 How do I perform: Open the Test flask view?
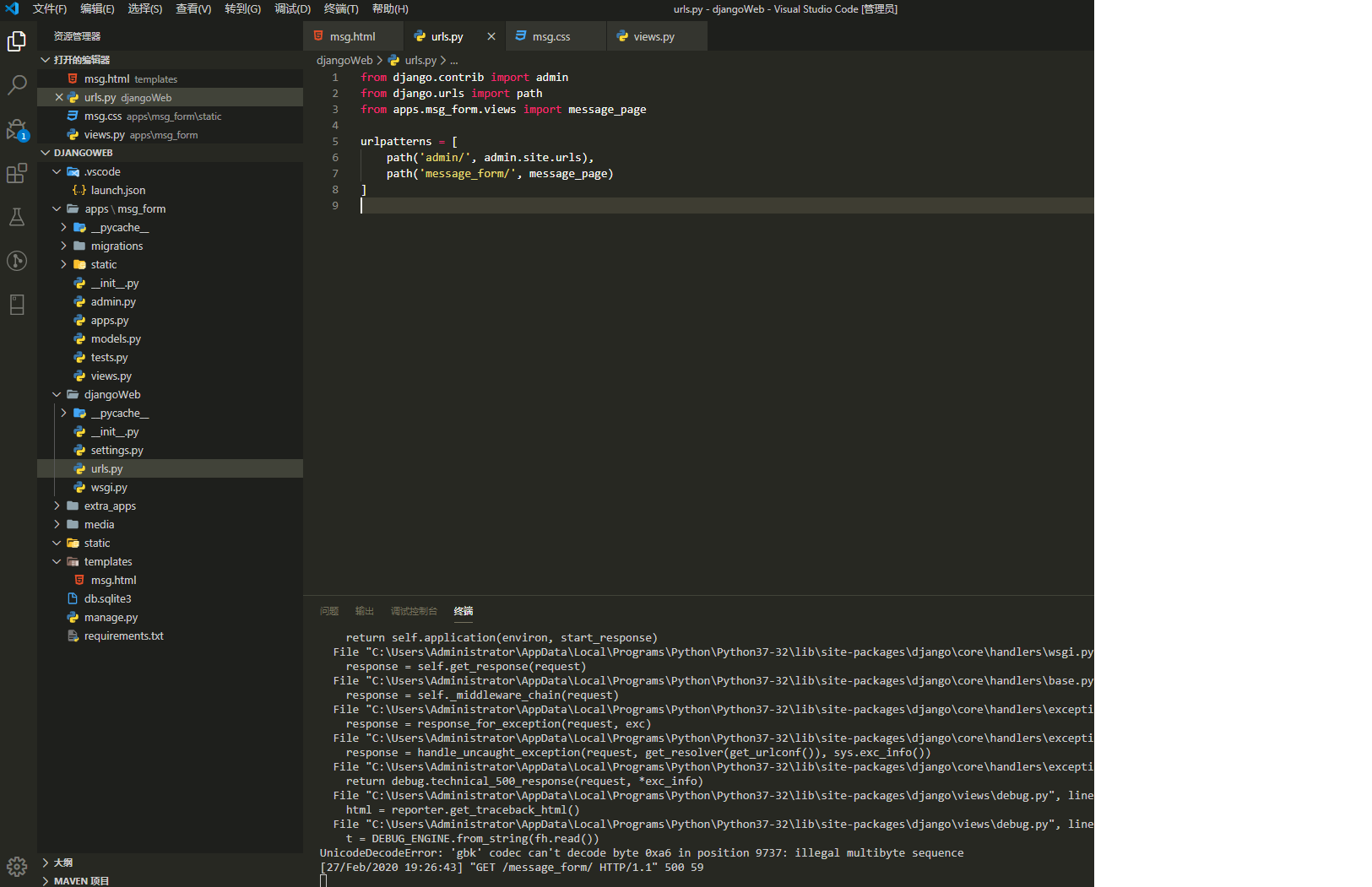(x=17, y=217)
